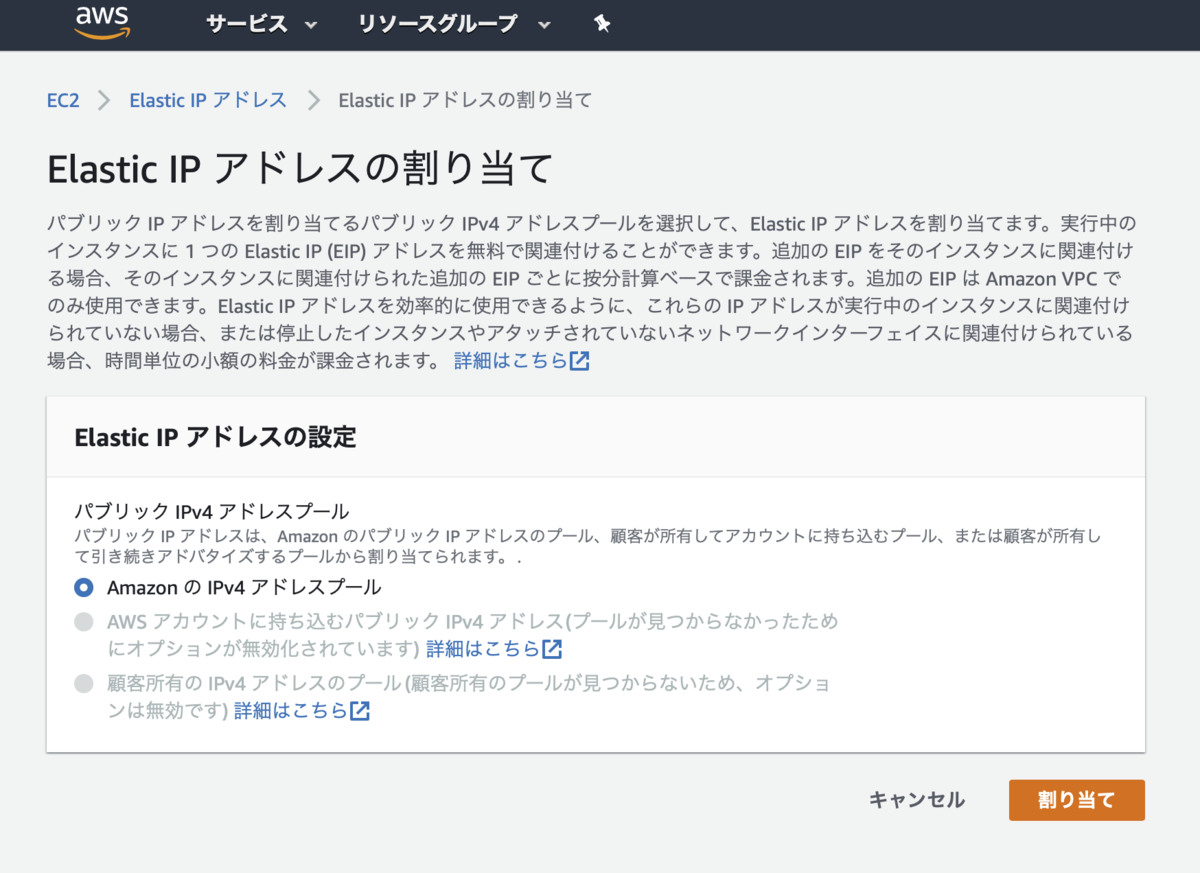Expand the サービス dropdown chevron
The height and width of the screenshot is (873, 1200).
click(310, 24)
